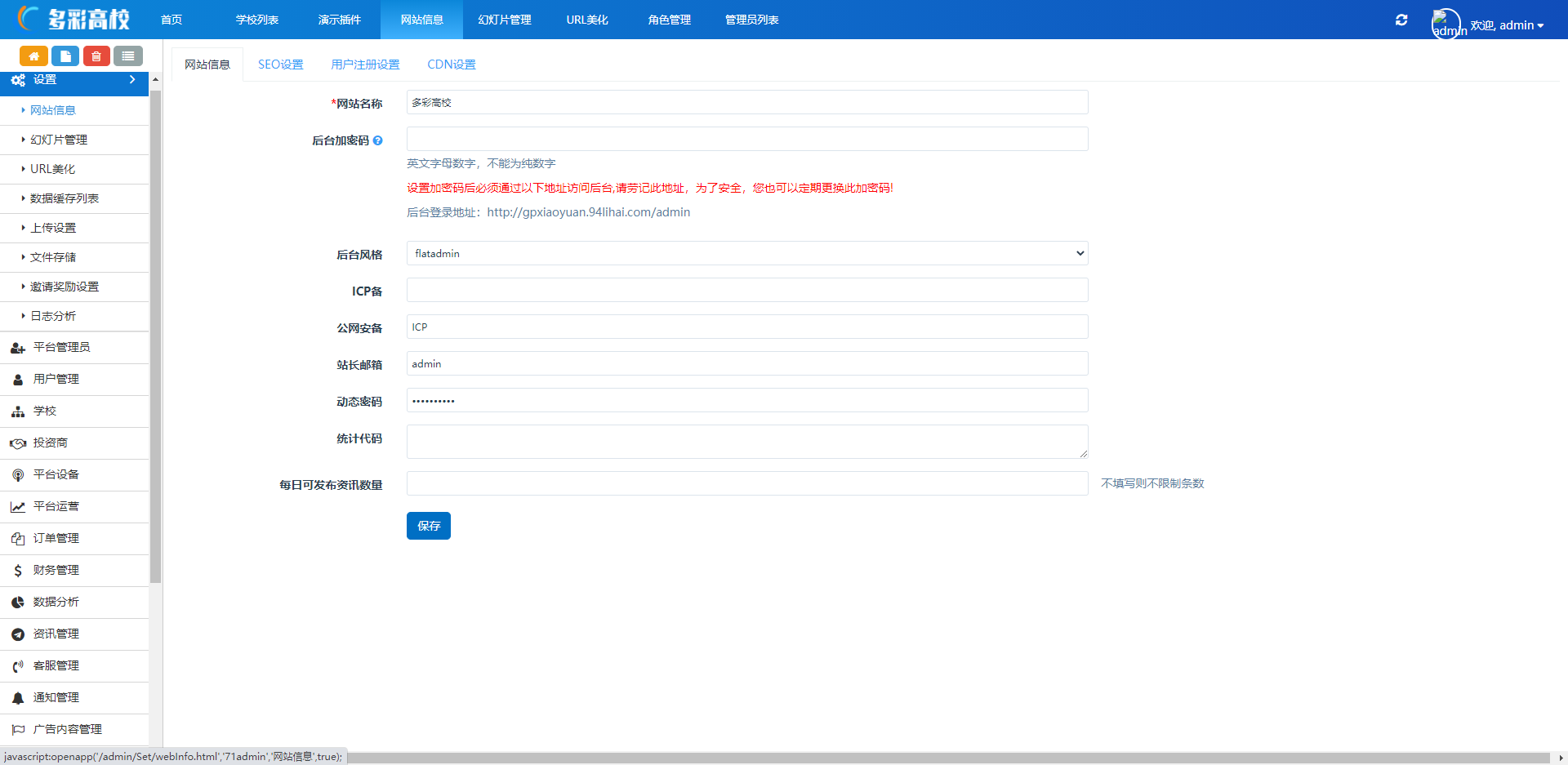The width and height of the screenshot is (1568, 765).
Task: Open 文件存储 in the sidebar
Action: (53, 257)
